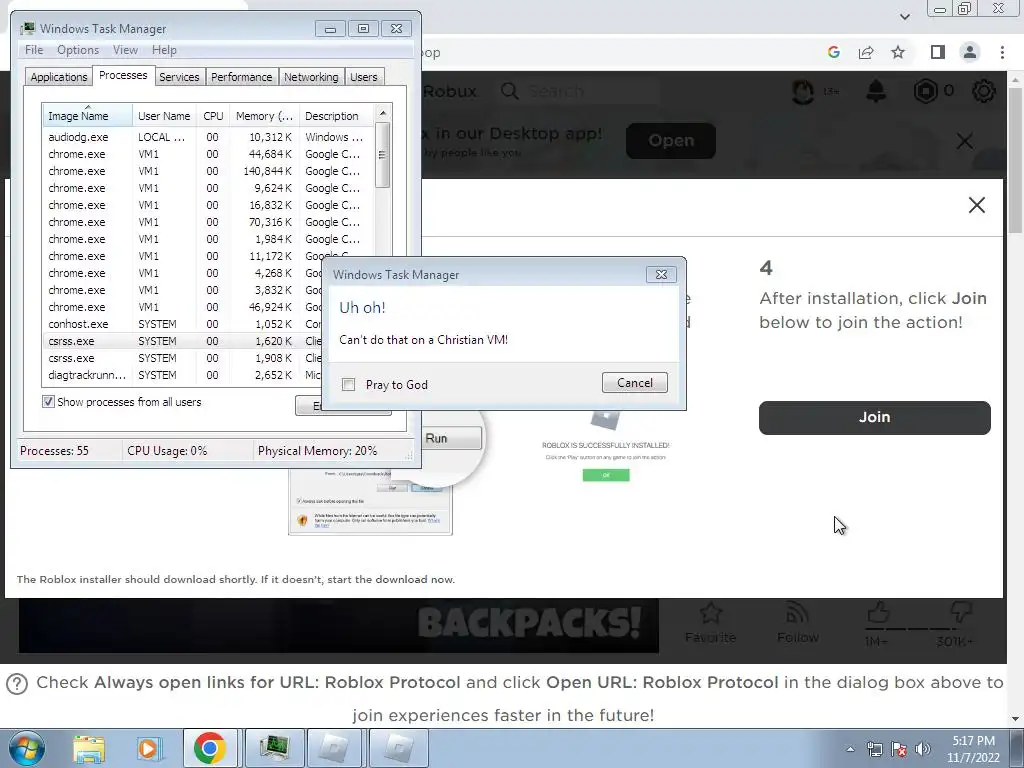Sort processes by Description column header
1024x768 pixels.
coord(336,116)
